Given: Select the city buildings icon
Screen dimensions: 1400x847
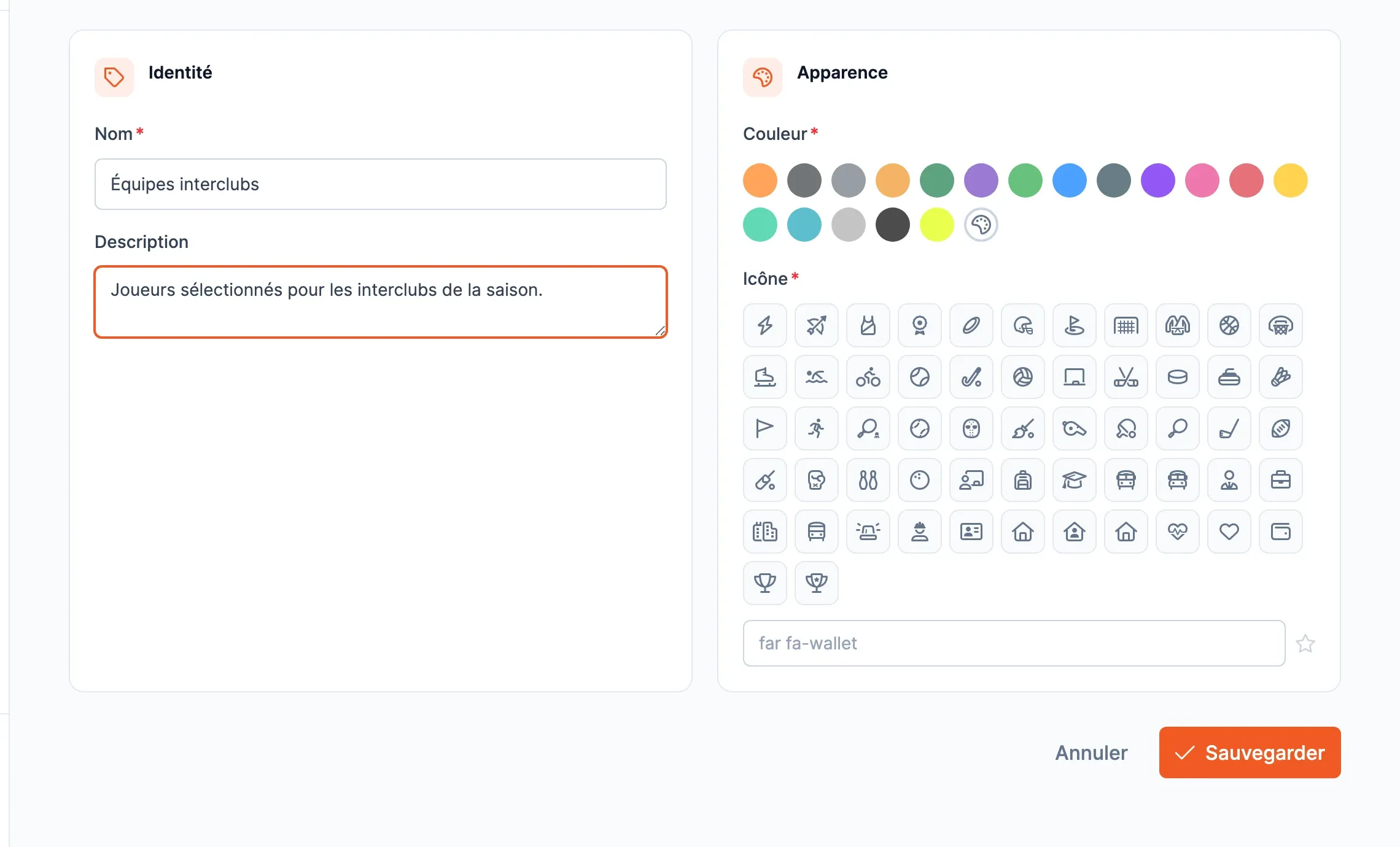Looking at the screenshot, I should (764, 531).
